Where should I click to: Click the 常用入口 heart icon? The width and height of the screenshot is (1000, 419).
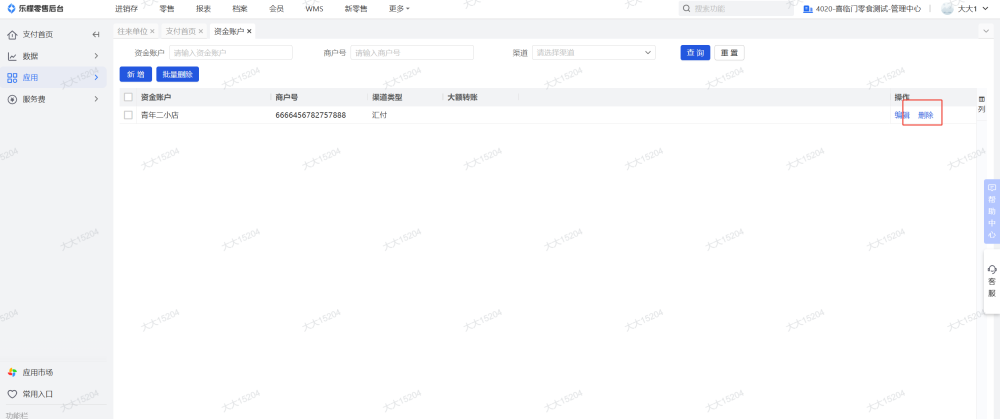click(12, 394)
